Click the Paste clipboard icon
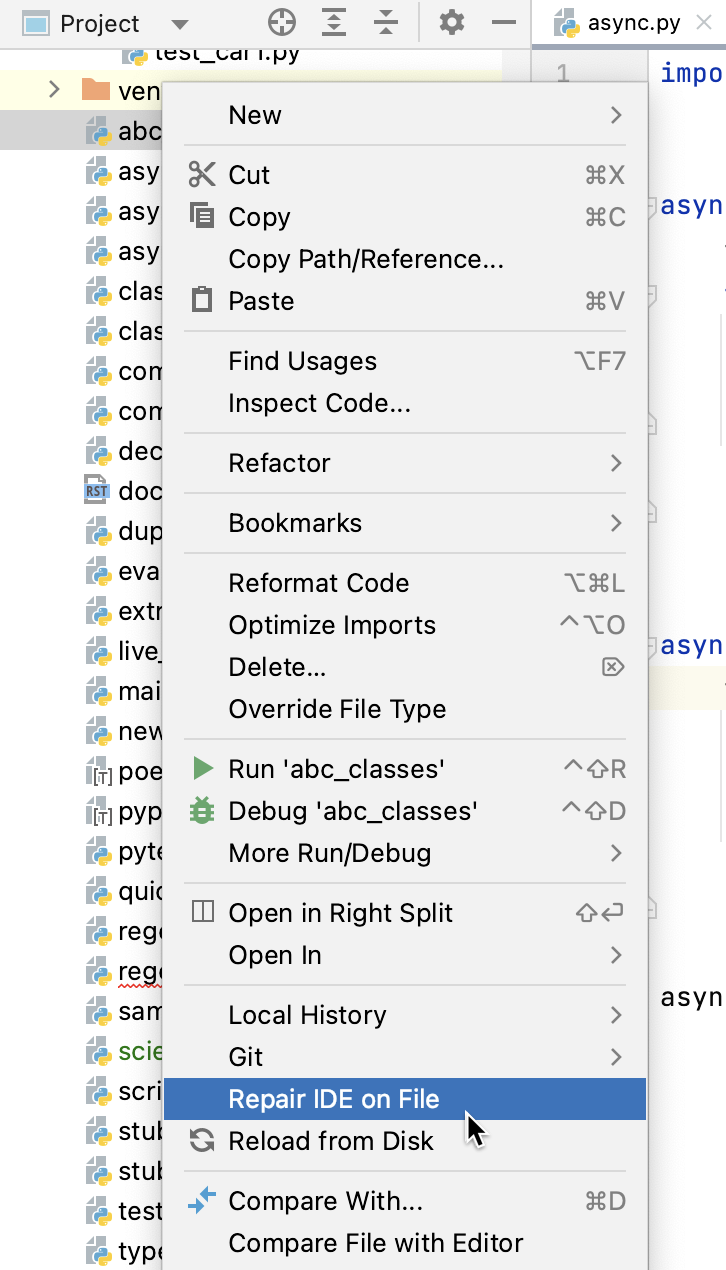 pos(200,300)
